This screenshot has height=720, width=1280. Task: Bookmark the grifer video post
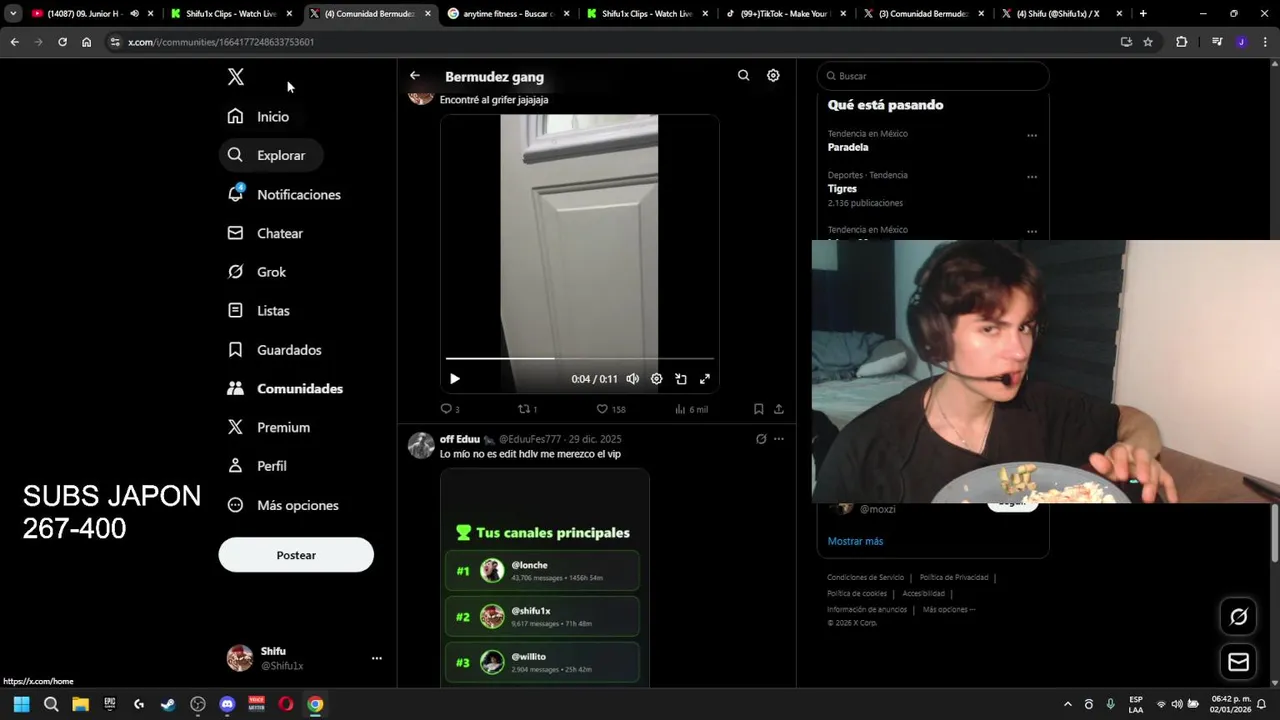click(759, 409)
